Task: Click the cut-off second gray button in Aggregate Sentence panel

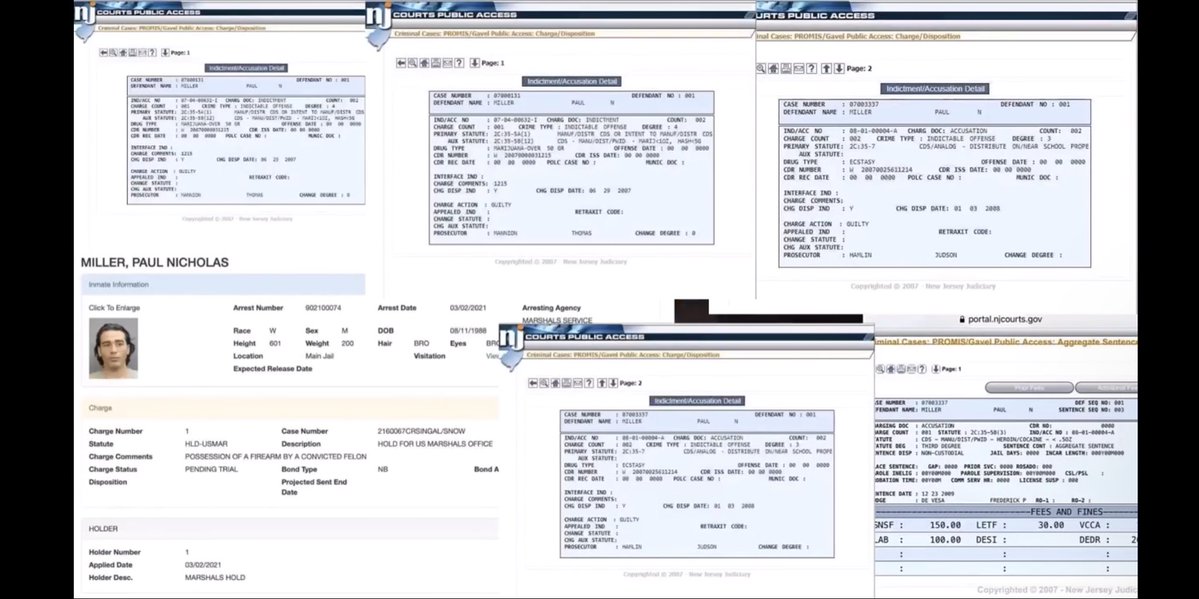Action: tap(1106, 388)
